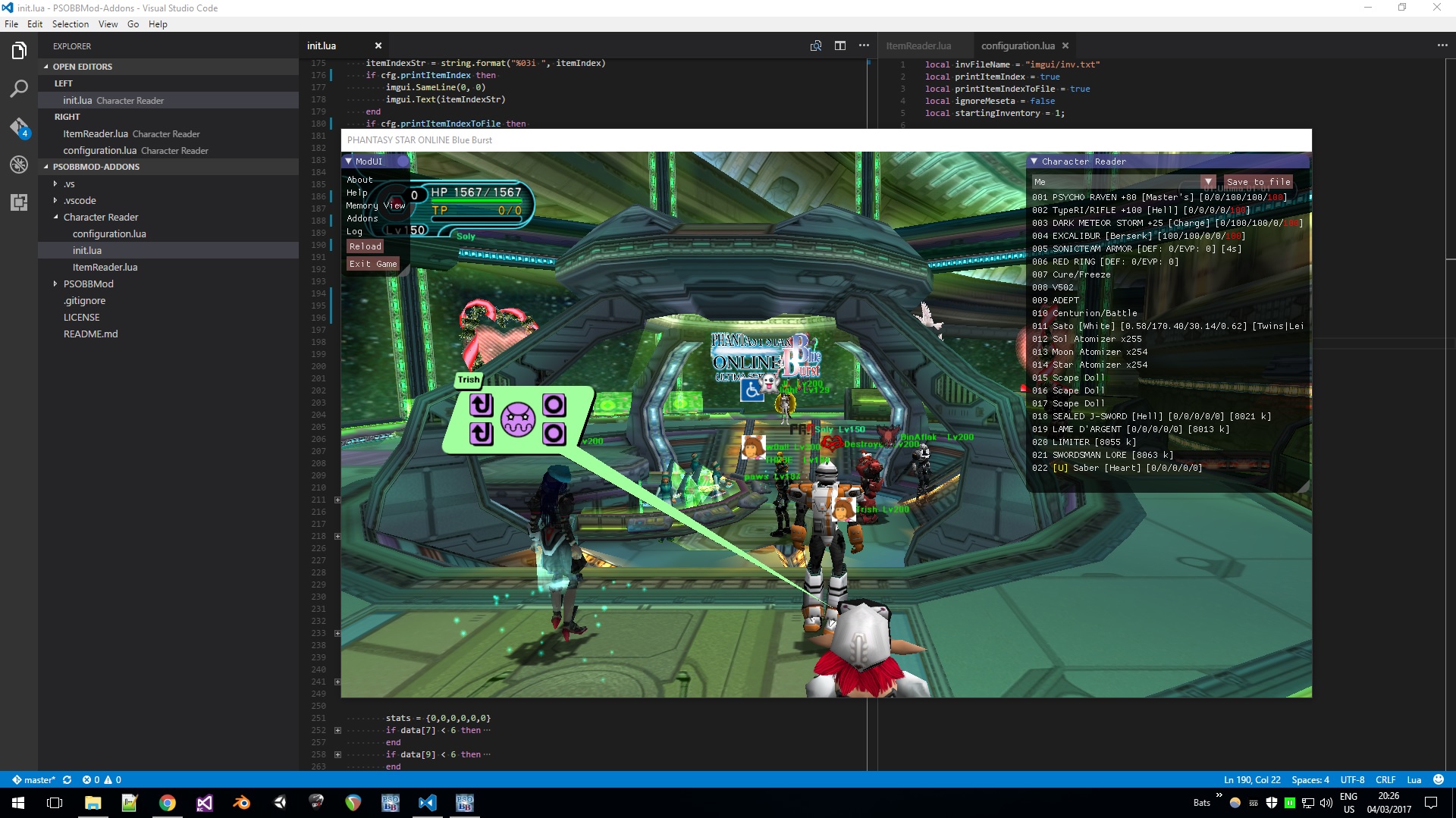Viewport: 1456px width, 818px height.
Task: Click Spaces: 4 indentation setting
Action: click(1310, 780)
